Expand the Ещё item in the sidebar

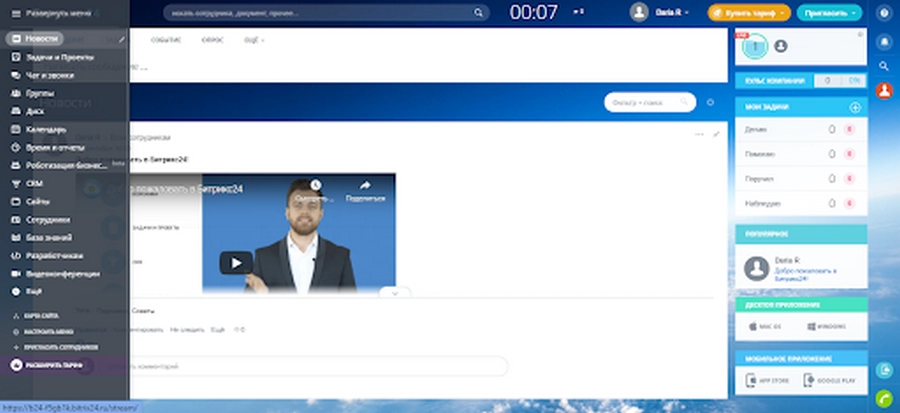coord(33,291)
